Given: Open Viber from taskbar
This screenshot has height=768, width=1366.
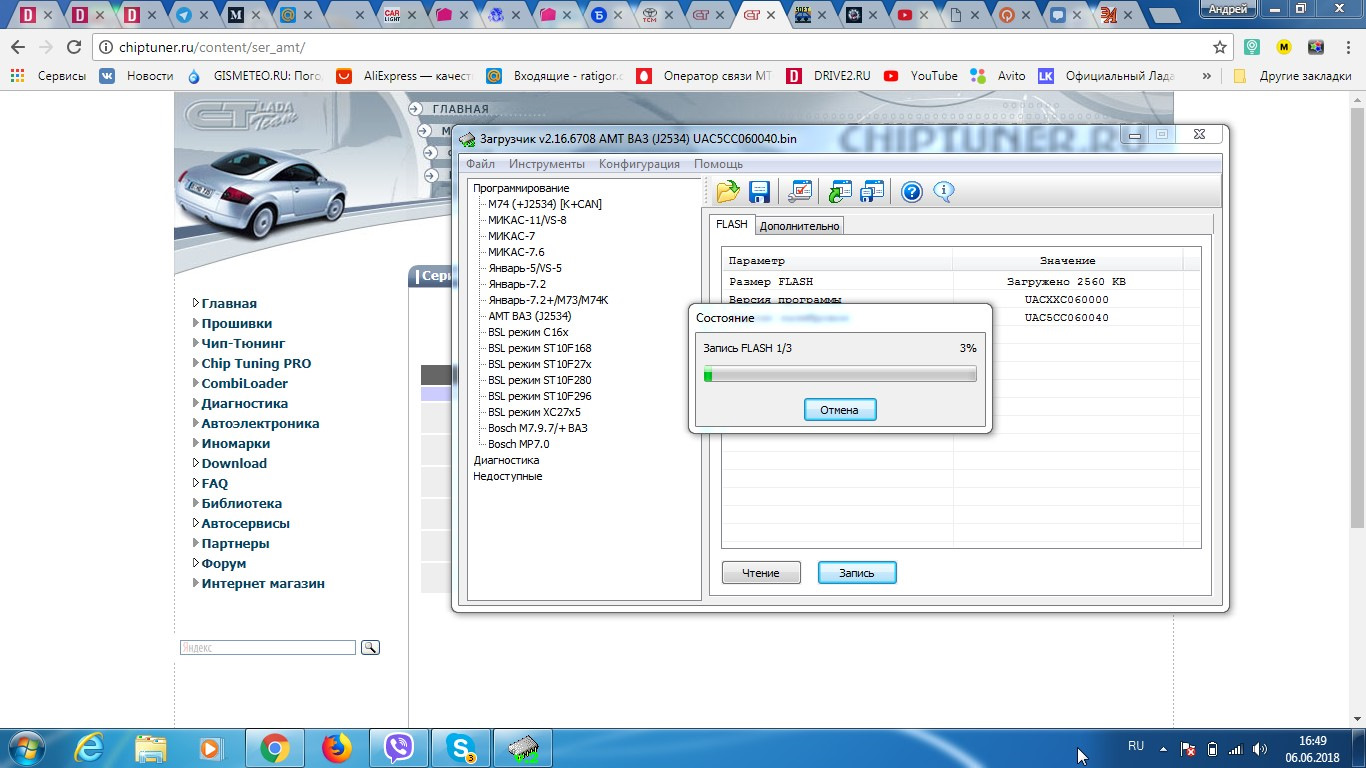Looking at the screenshot, I should click(x=400, y=748).
